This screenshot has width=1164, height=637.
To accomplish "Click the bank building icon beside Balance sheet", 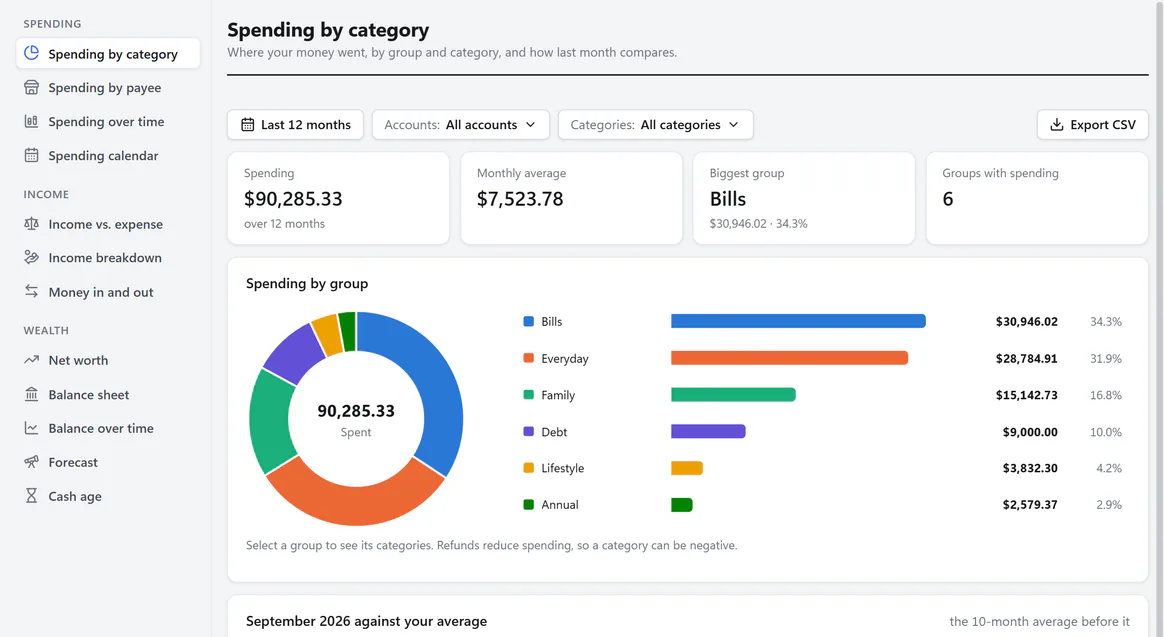I will 31,393.
